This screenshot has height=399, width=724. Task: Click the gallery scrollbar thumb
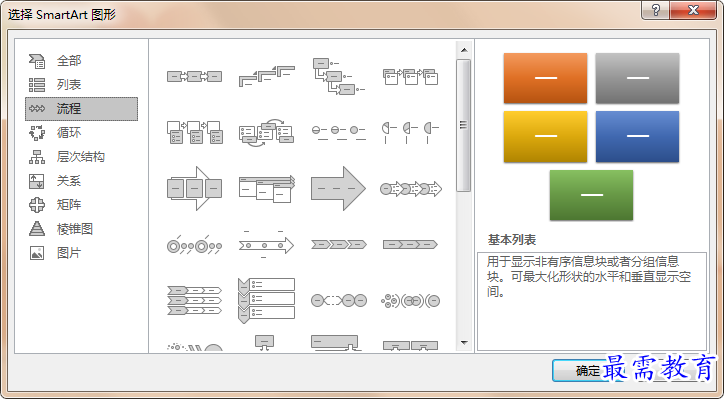coord(464,125)
